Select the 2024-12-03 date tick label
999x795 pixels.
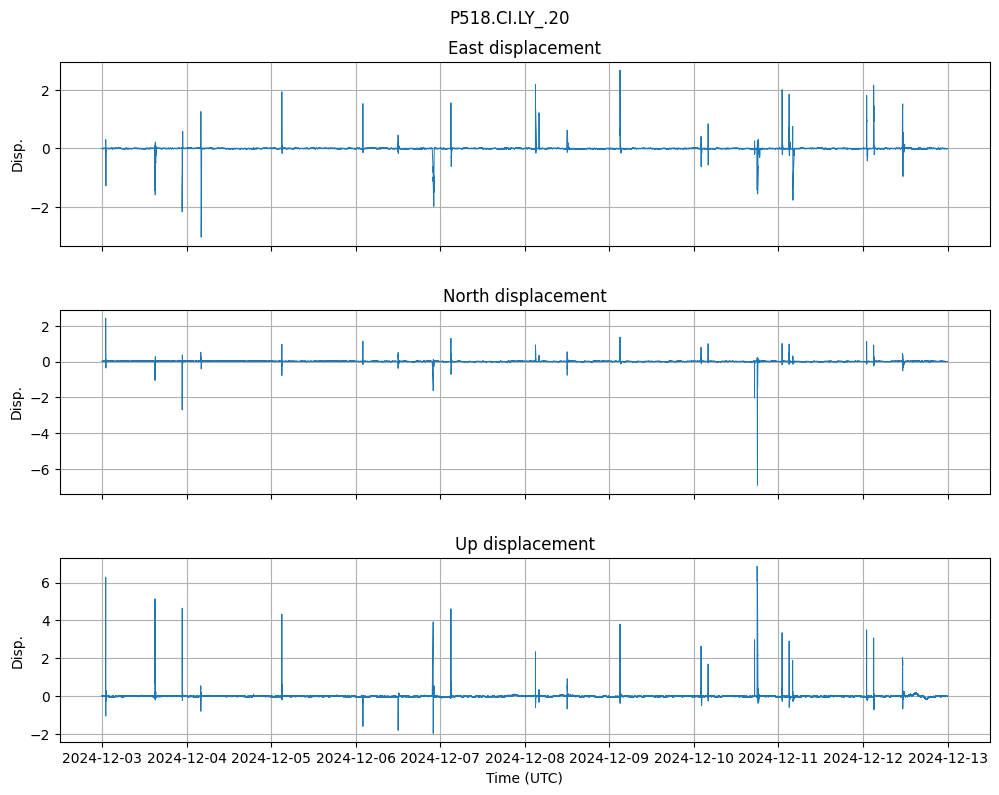[102, 757]
